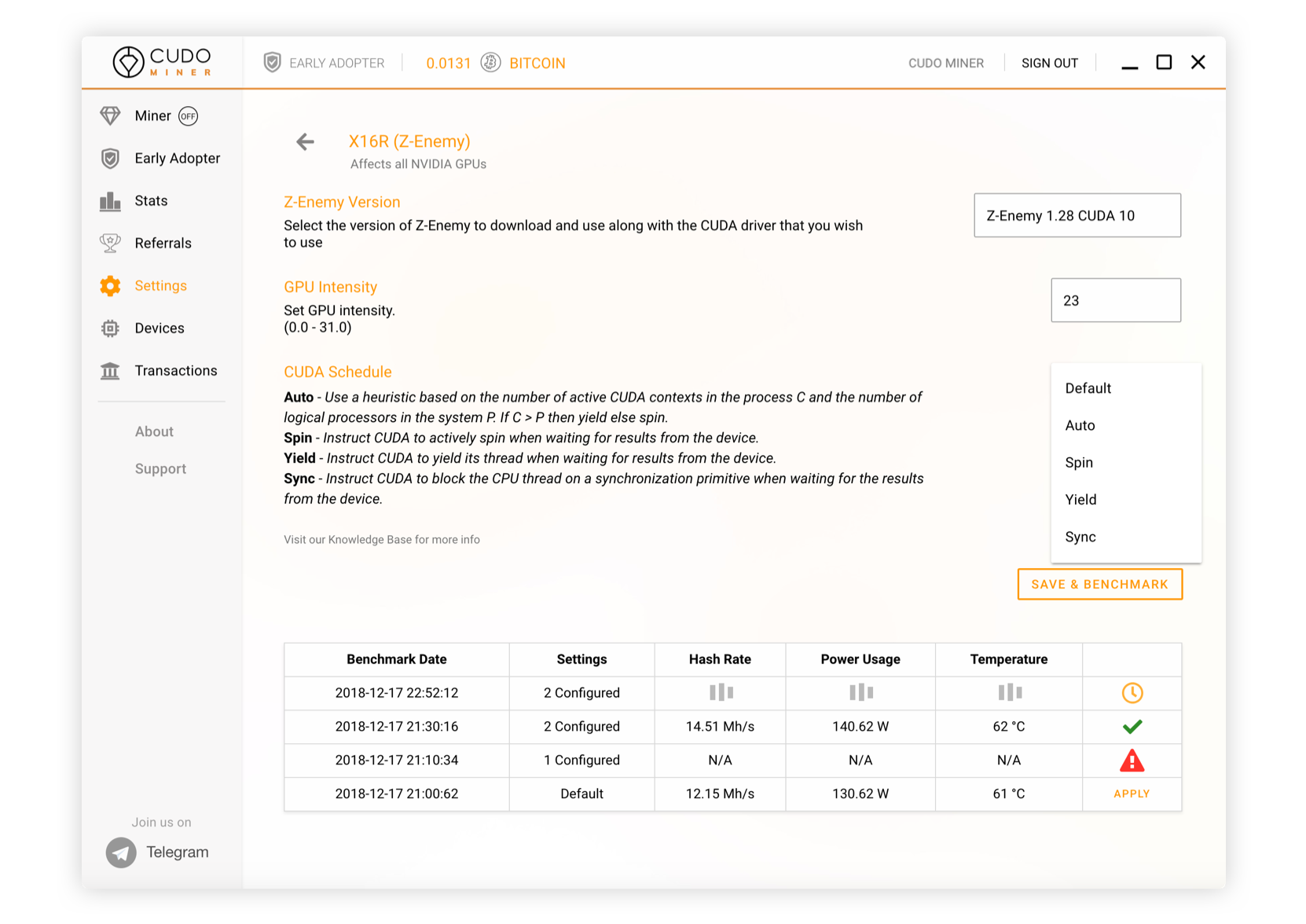Apply the Default benchmark settings
The height and width of the screenshot is (924, 1306).
(x=1132, y=794)
